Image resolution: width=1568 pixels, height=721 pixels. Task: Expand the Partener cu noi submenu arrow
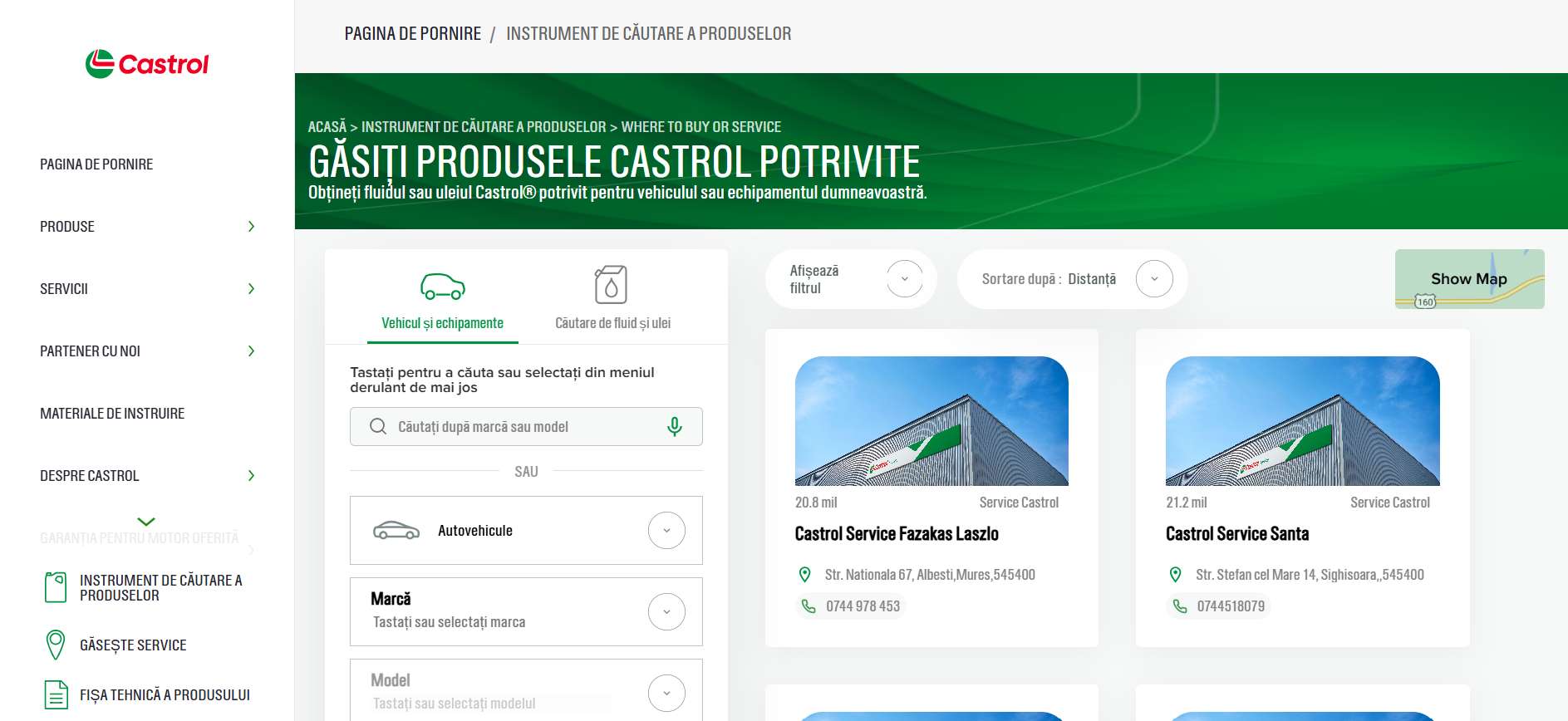click(x=251, y=351)
